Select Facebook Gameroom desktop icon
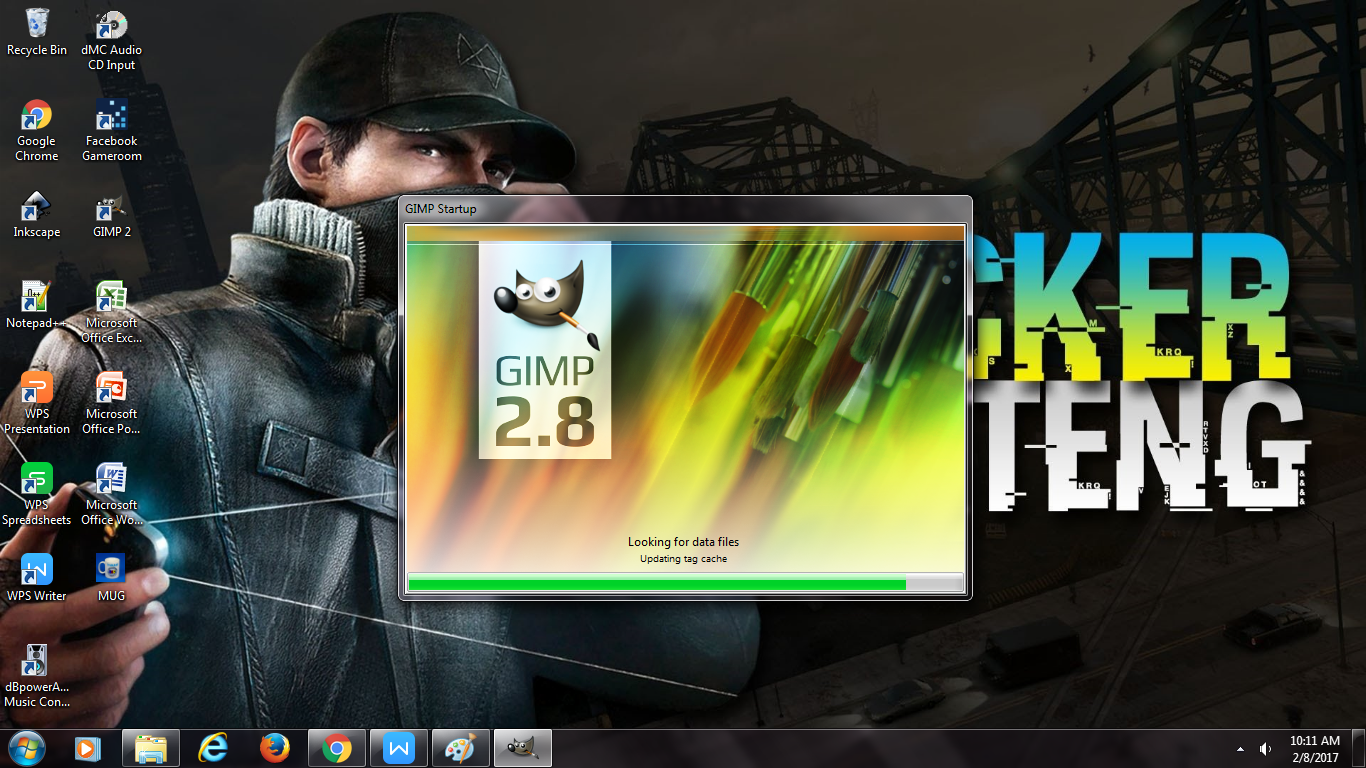Viewport: 1366px width, 768px height. [112, 131]
